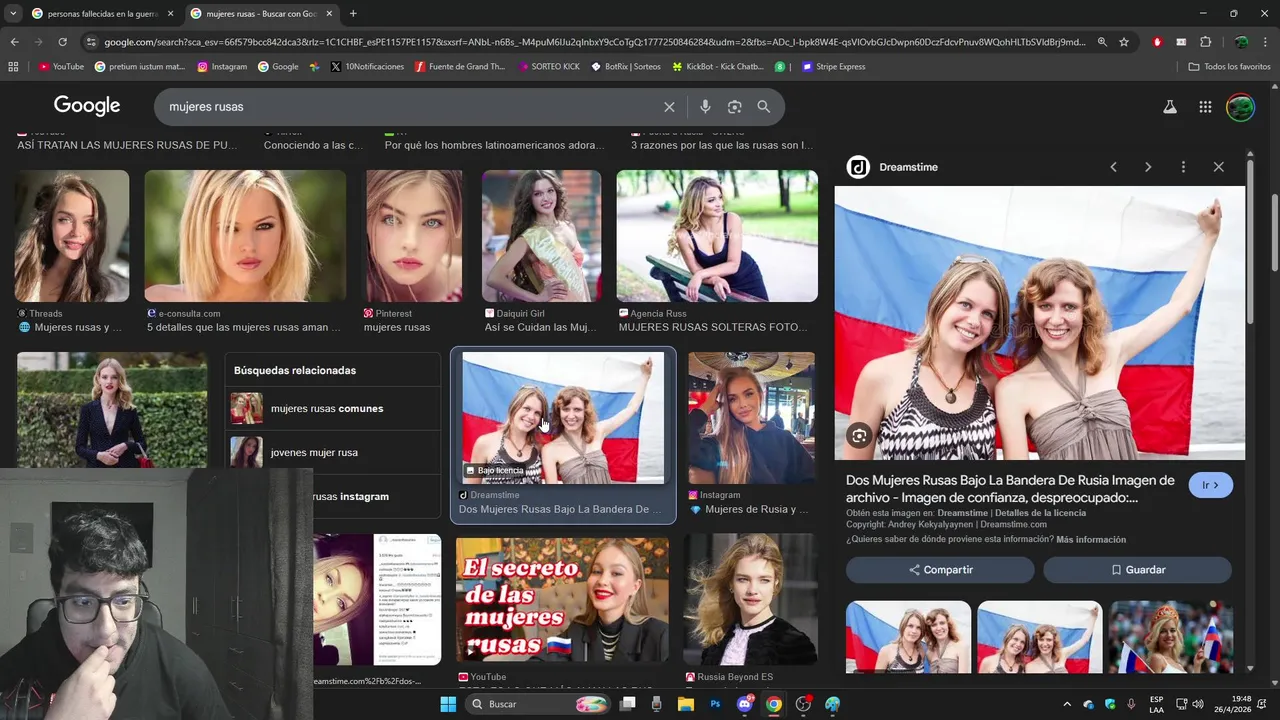The width and height of the screenshot is (1280, 720).
Task: Open the Google apps grid
Action: 1205,107
